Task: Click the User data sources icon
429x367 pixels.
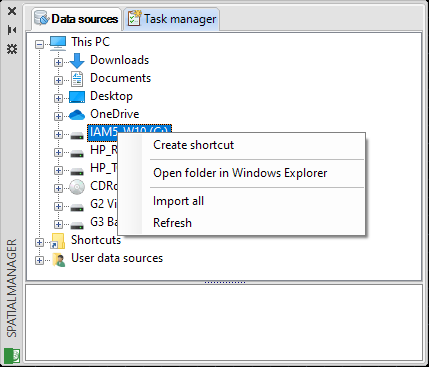Action: [59, 260]
